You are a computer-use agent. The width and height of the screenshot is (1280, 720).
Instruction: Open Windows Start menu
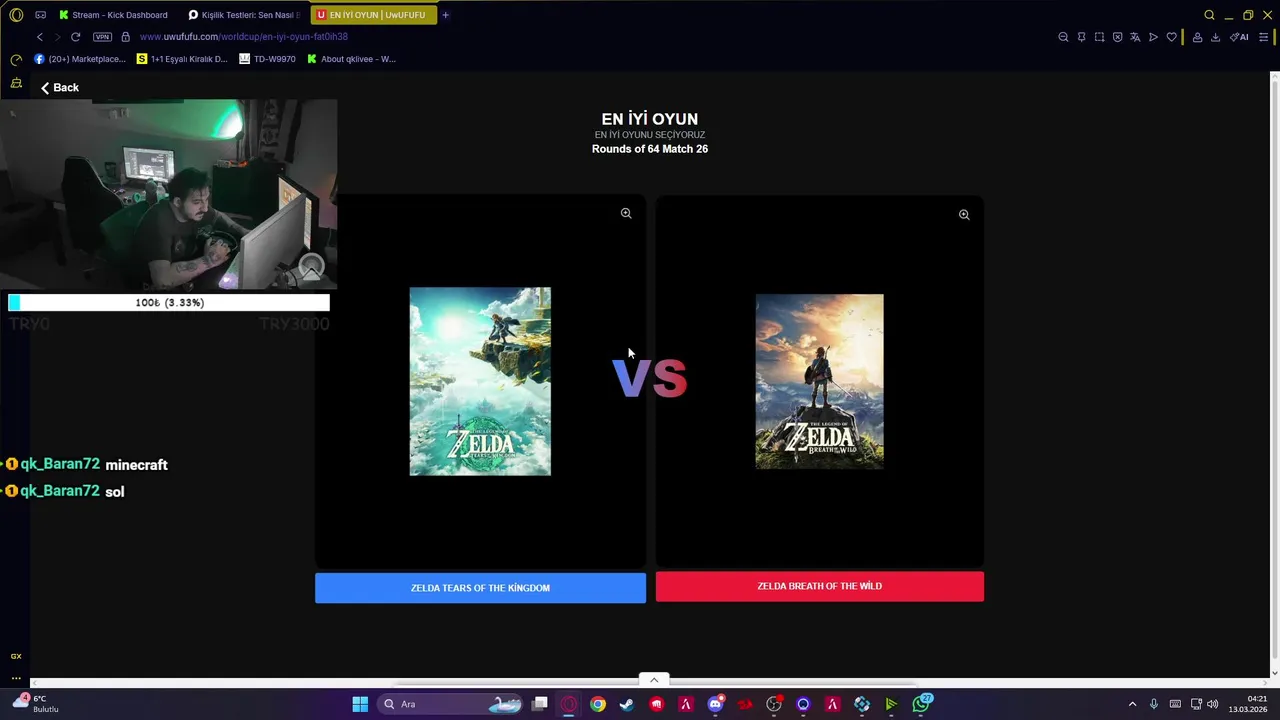[x=360, y=704]
